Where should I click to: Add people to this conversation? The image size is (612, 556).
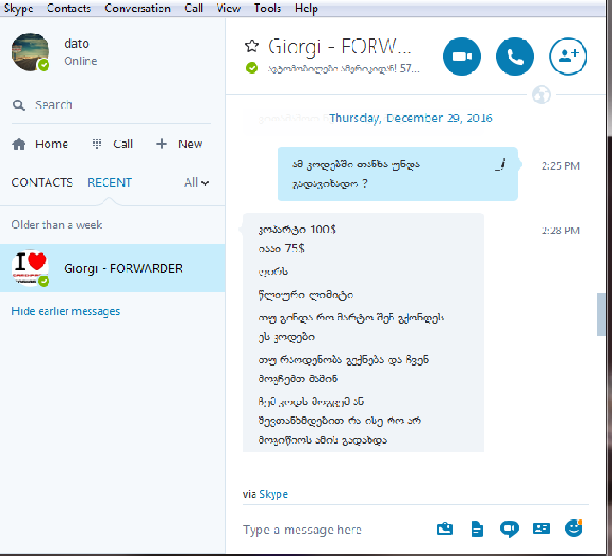pyautogui.click(x=568, y=57)
